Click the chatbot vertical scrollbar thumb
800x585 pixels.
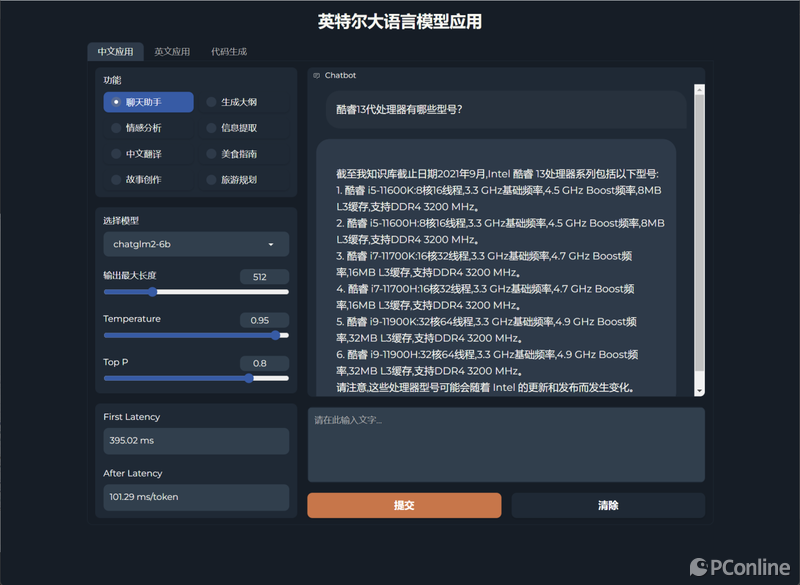click(x=699, y=234)
